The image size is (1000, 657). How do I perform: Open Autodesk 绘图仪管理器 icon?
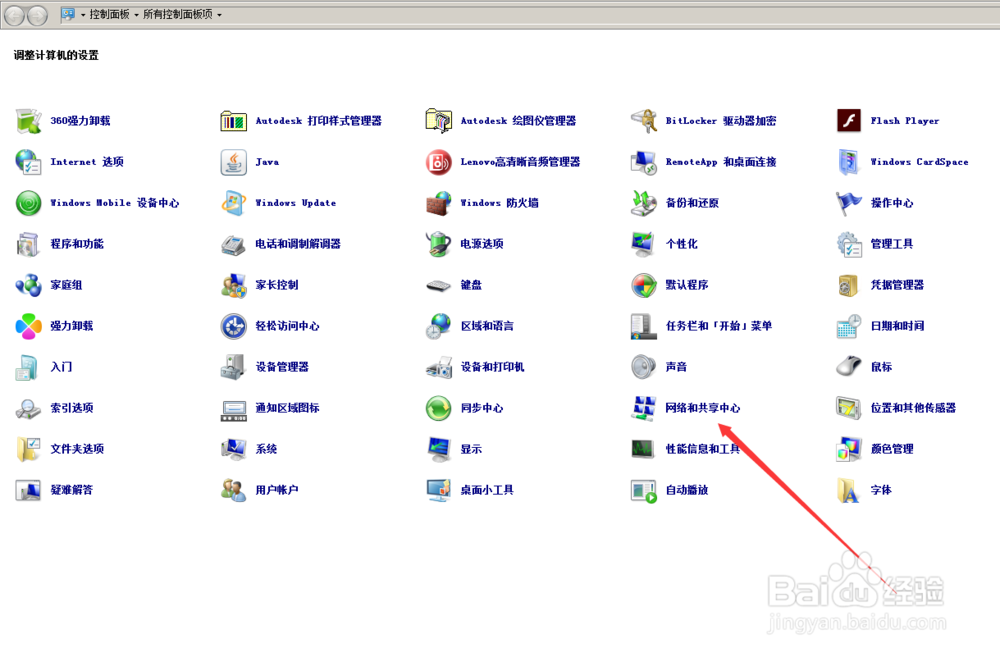coord(439,121)
